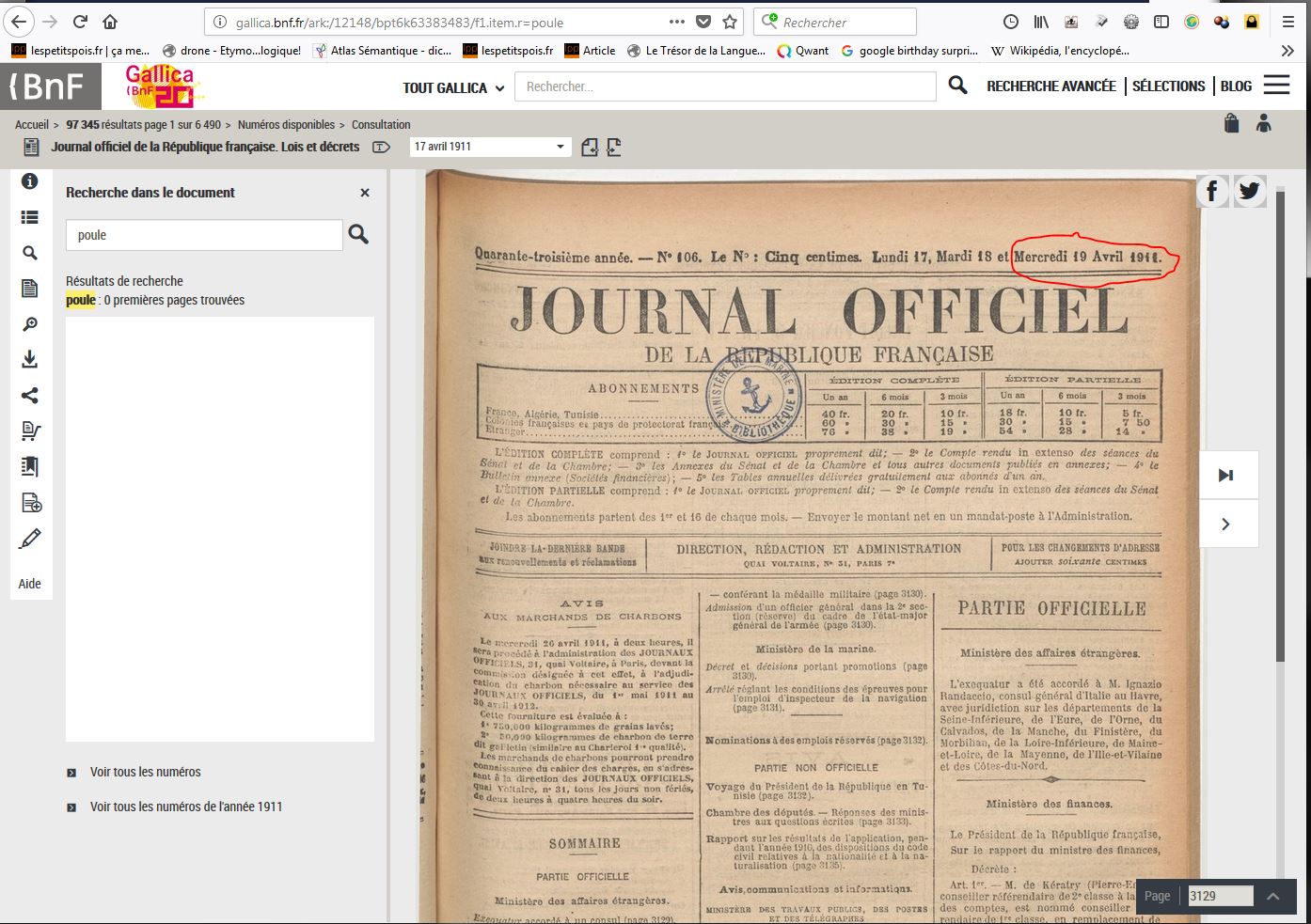The width and height of the screenshot is (1311, 924).
Task: Expand the page navigation panel chevron
Action: pyautogui.click(x=1273, y=897)
